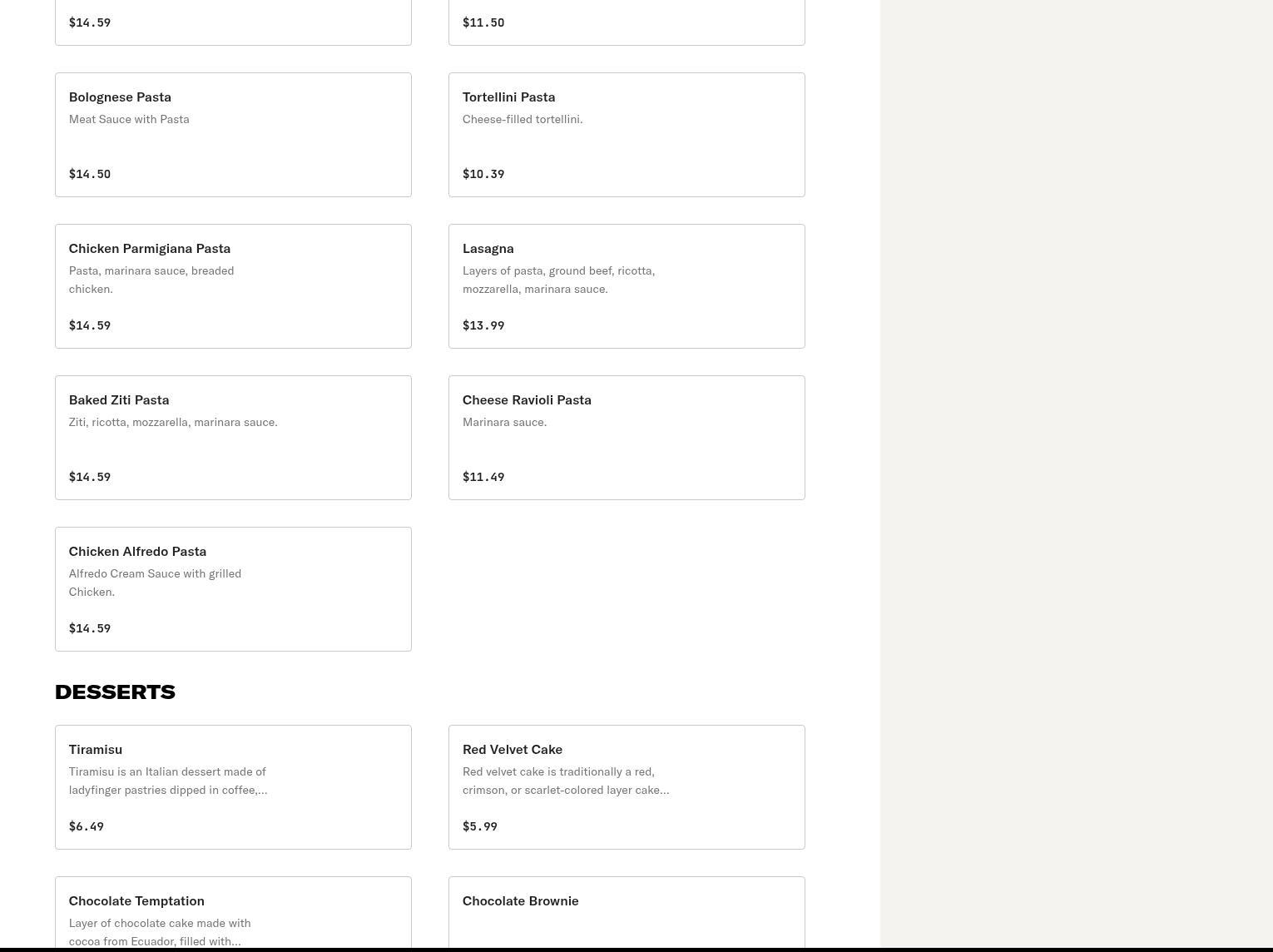Click the Chicken Alfredo Pasta price "$14.59"
The height and width of the screenshot is (952, 1273).
pos(90,628)
